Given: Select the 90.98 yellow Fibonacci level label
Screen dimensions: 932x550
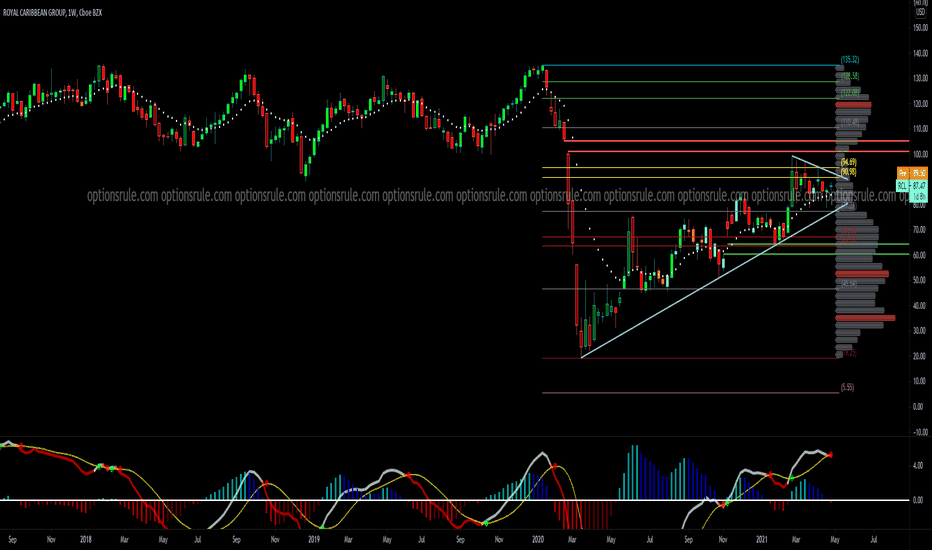Looking at the screenshot, I should point(848,172).
